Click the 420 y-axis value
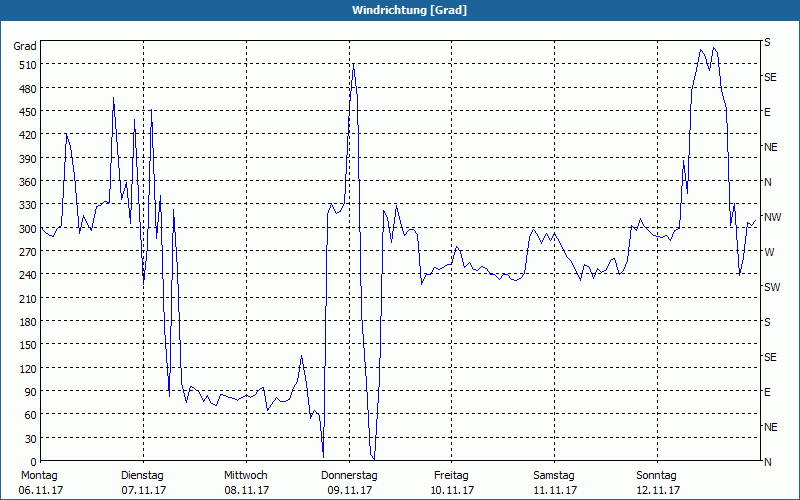The width and height of the screenshot is (800, 500). [28, 135]
